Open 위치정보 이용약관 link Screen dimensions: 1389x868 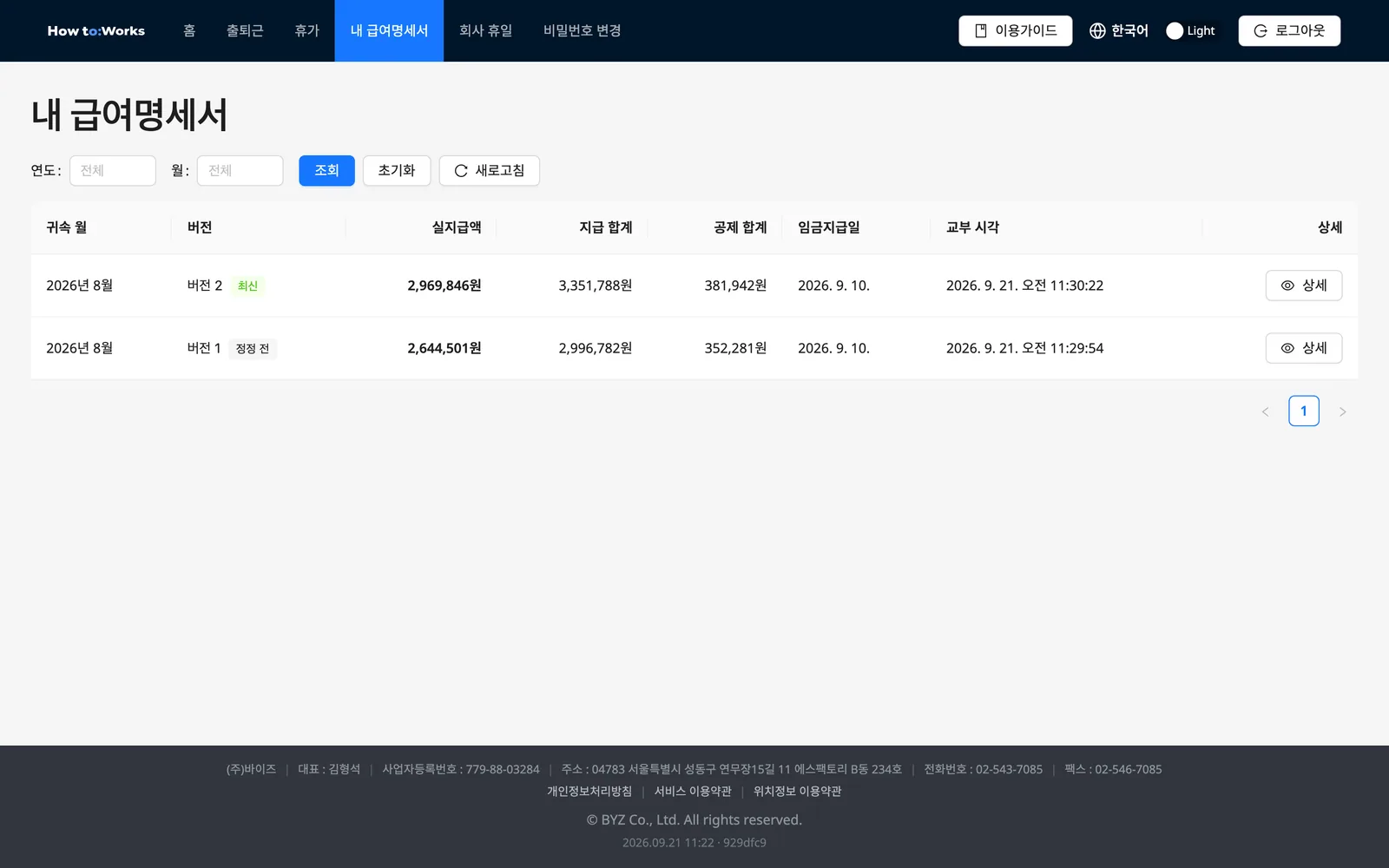pos(797,792)
